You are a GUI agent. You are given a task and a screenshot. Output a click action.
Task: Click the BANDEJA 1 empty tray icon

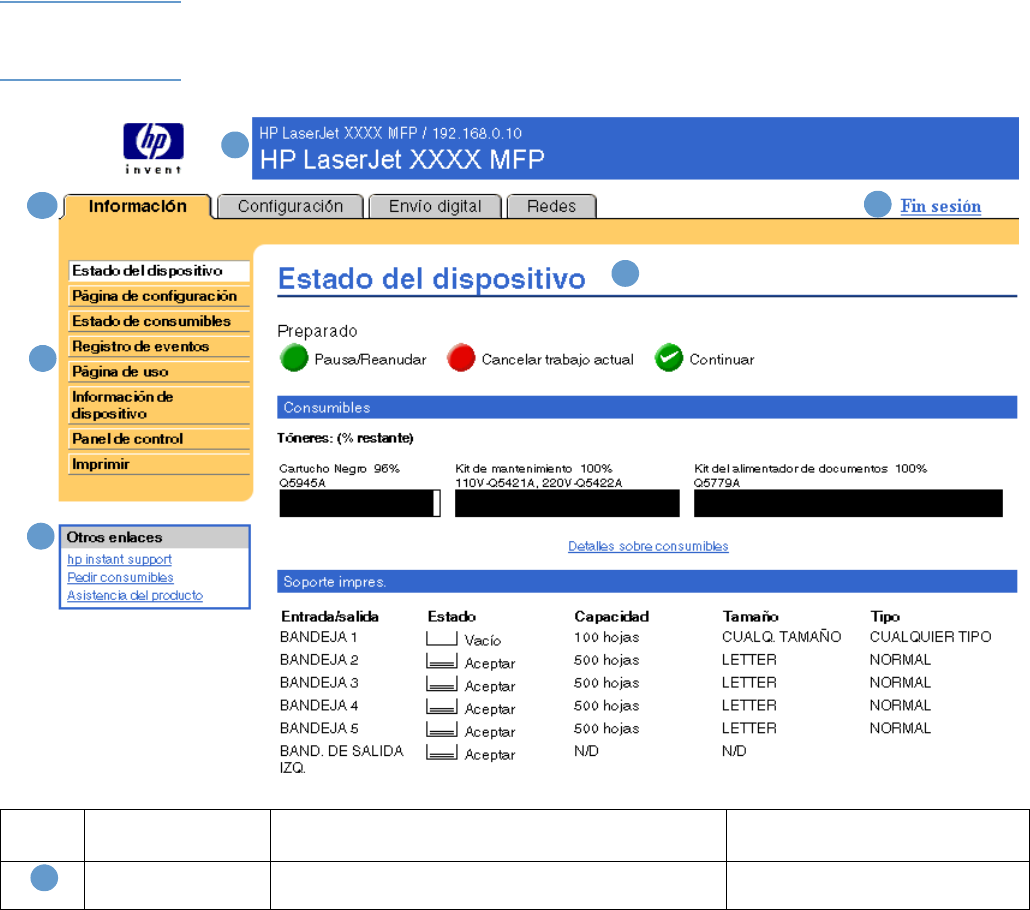coord(441,639)
